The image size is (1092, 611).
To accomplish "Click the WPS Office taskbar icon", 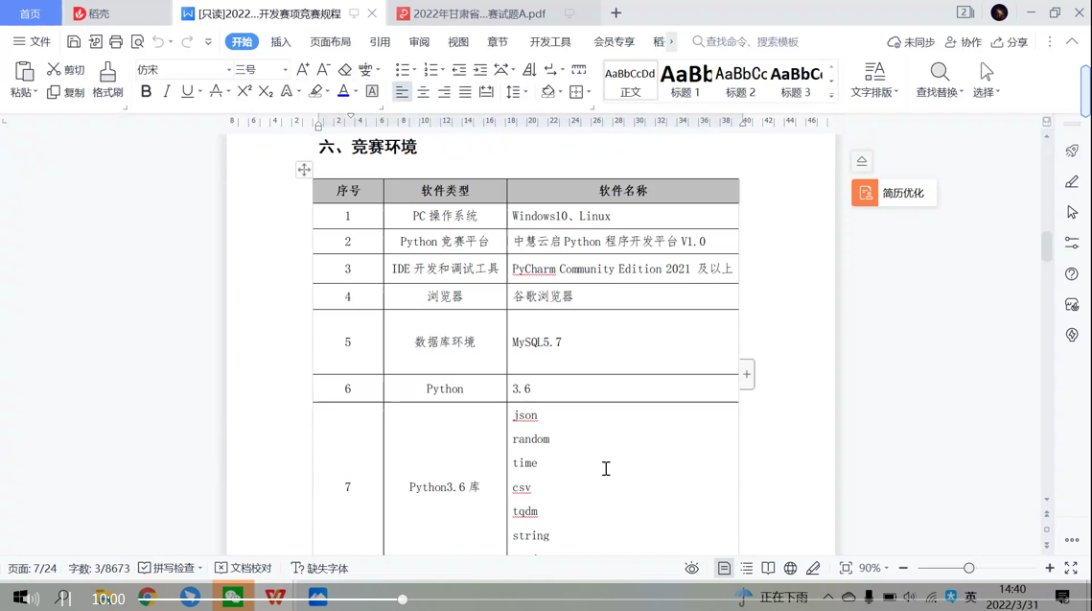I will (275, 597).
